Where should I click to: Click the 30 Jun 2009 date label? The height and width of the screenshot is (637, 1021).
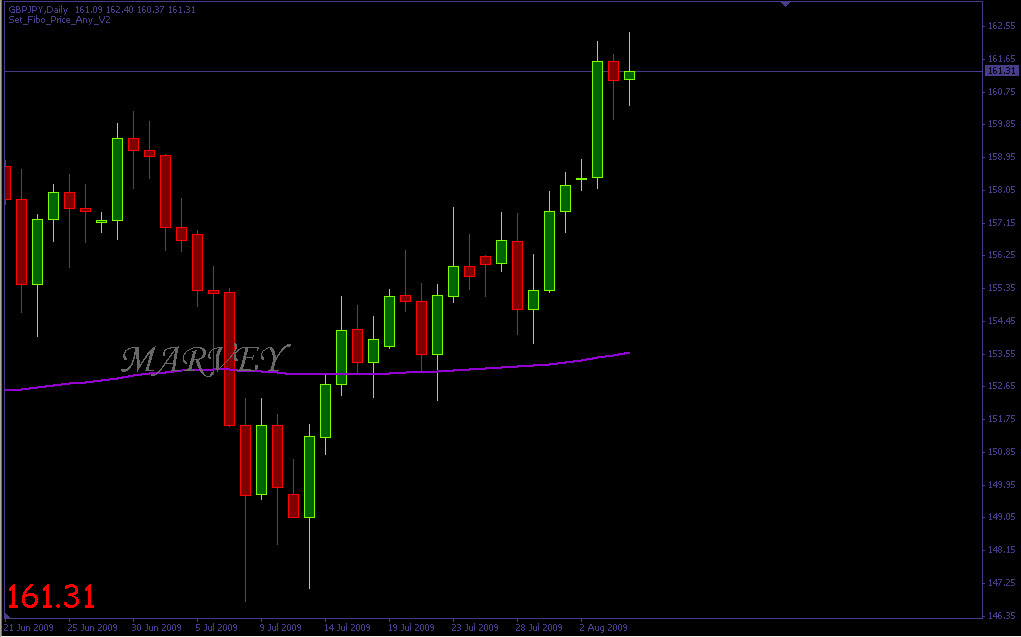157,628
